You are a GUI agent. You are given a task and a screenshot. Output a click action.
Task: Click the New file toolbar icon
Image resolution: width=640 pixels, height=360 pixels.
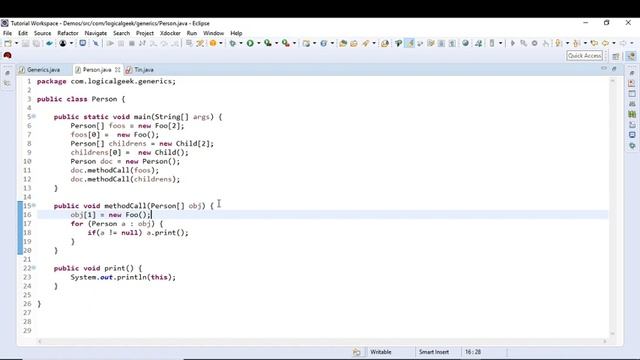pos(8,43)
